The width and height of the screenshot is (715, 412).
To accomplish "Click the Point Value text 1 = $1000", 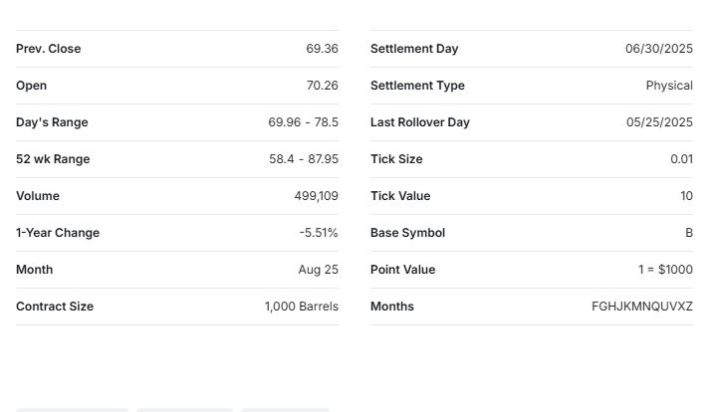I will coord(665,270).
